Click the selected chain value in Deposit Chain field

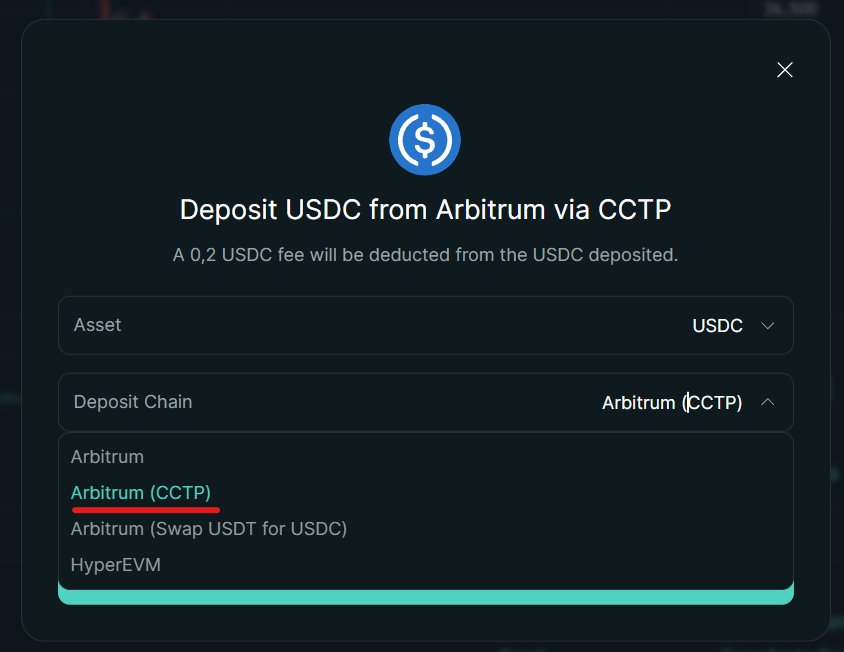click(x=671, y=403)
